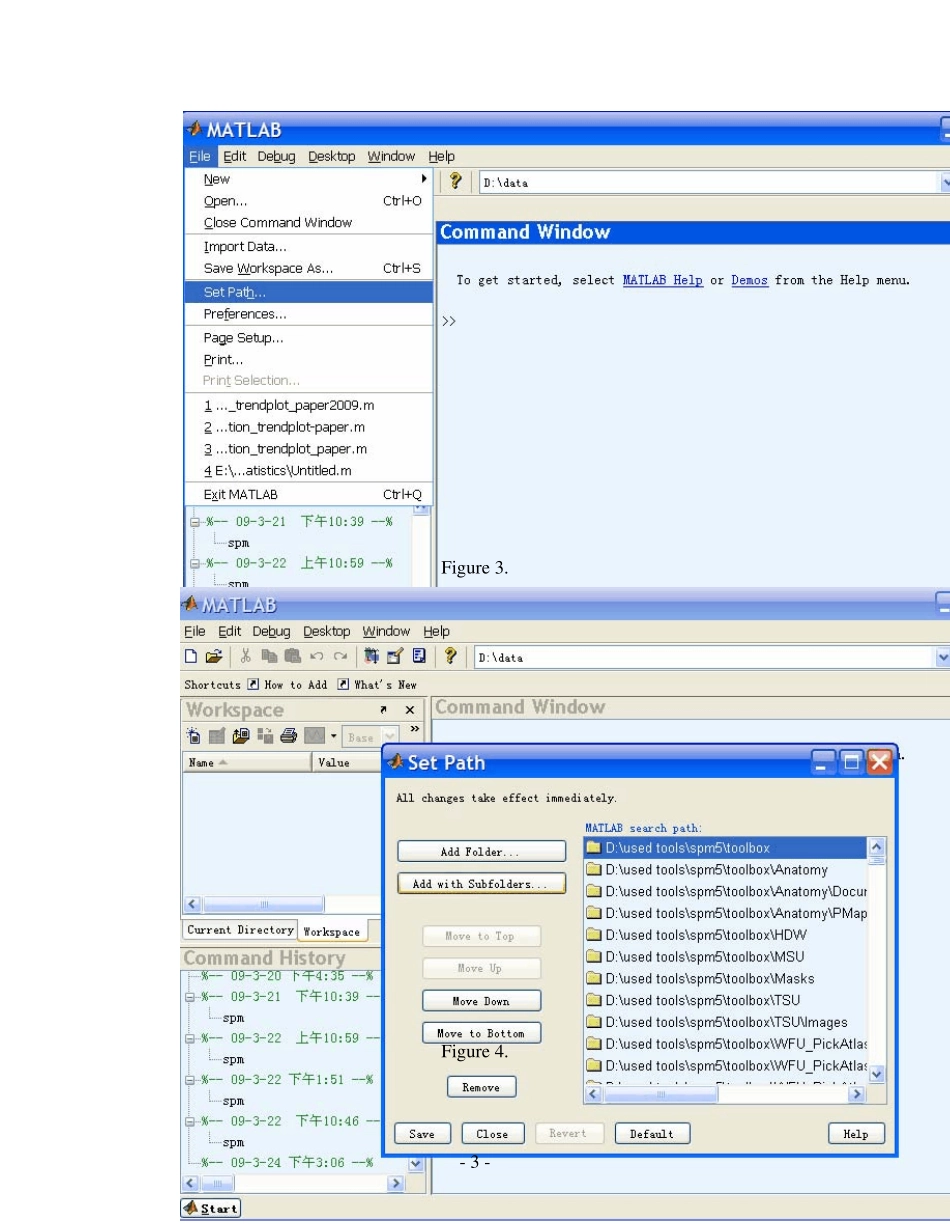Click the Value column header in Workspace

coord(346,762)
